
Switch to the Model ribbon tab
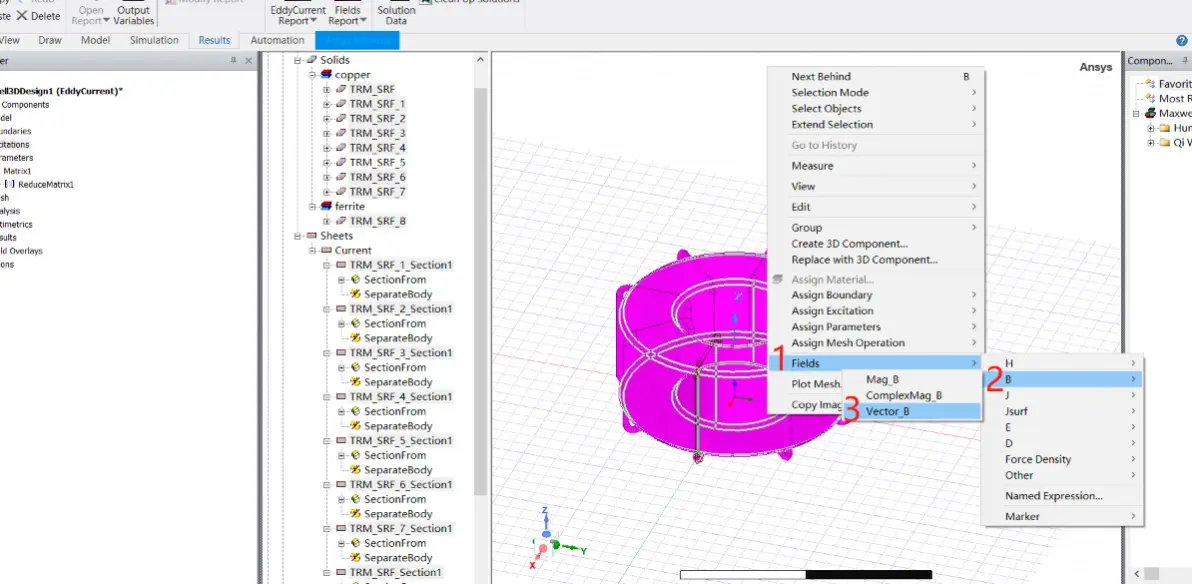click(96, 40)
